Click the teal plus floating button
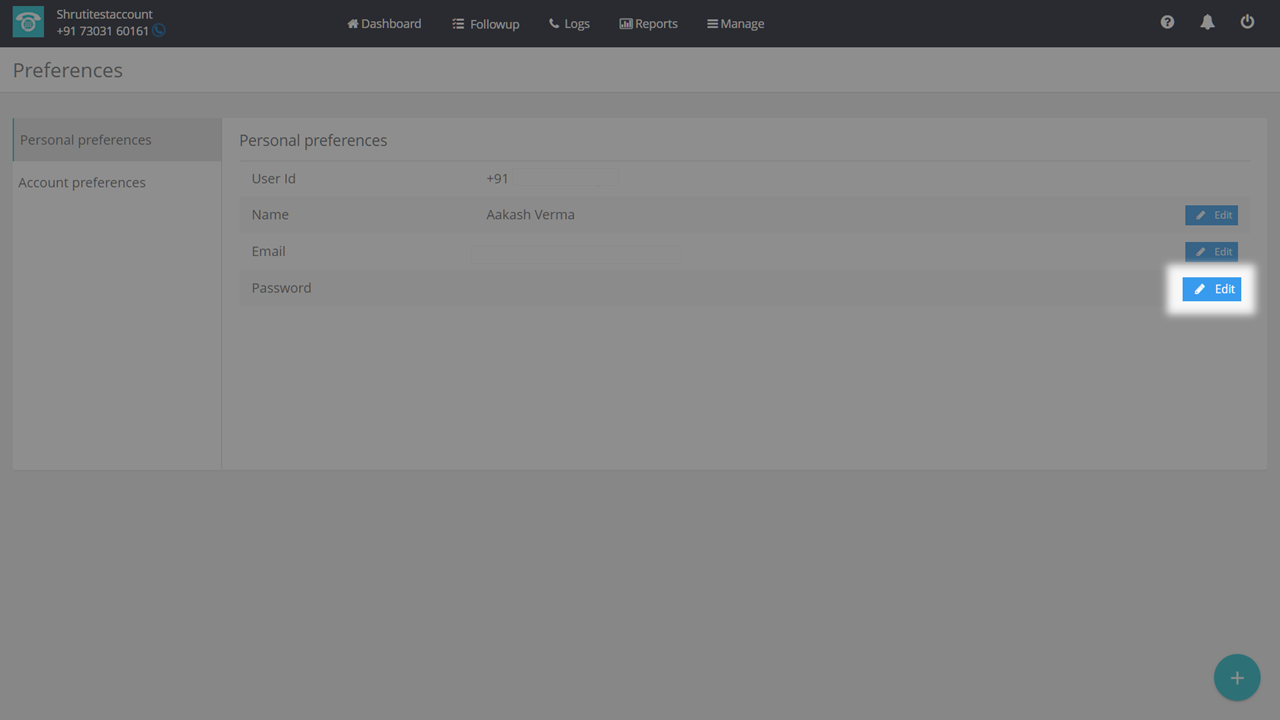The image size is (1280, 720). 1237,678
